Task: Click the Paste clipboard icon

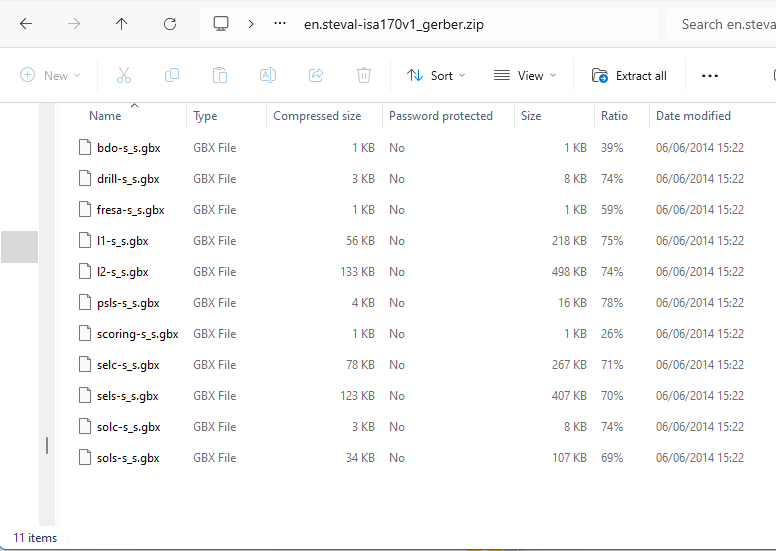Action: (x=220, y=75)
